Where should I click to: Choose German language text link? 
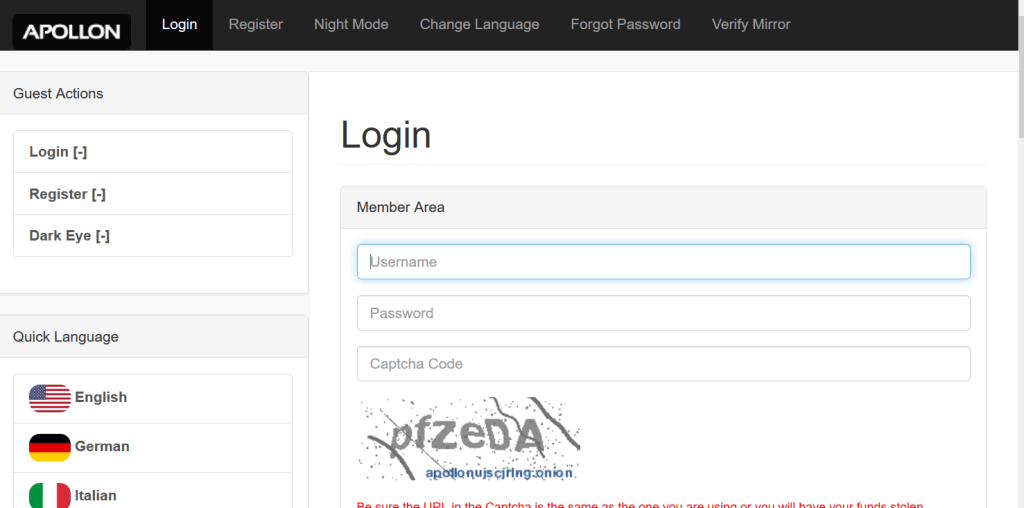pyautogui.click(x=102, y=447)
